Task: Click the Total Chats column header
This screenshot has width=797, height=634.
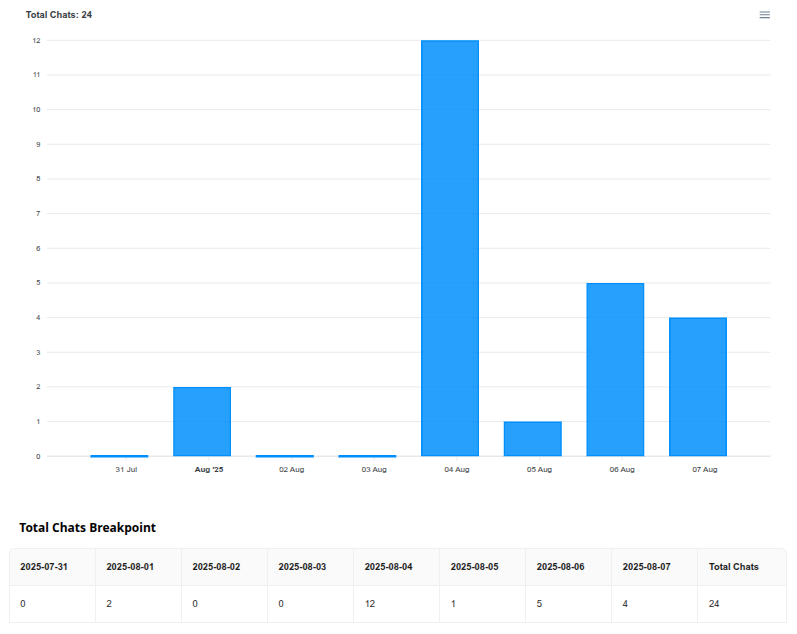Action: (x=733, y=567)
